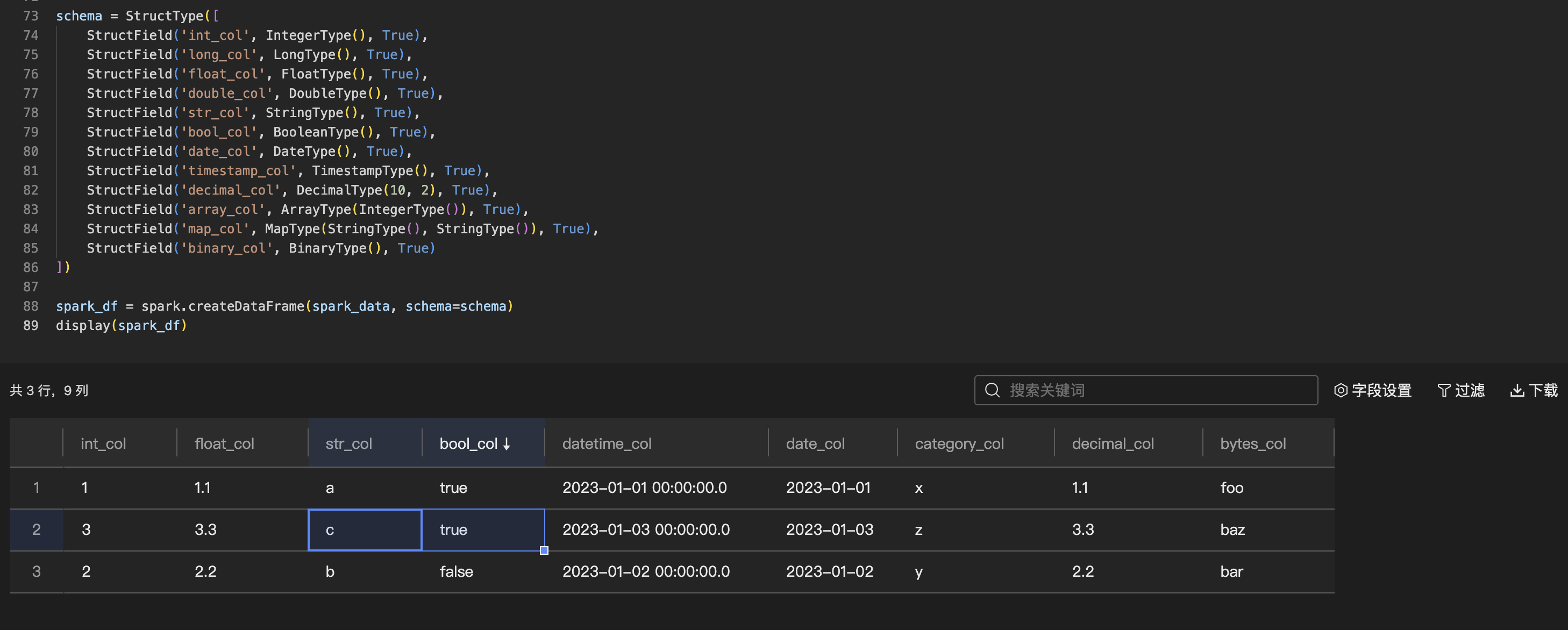Click the search magnifier icon

coord(992,390)
